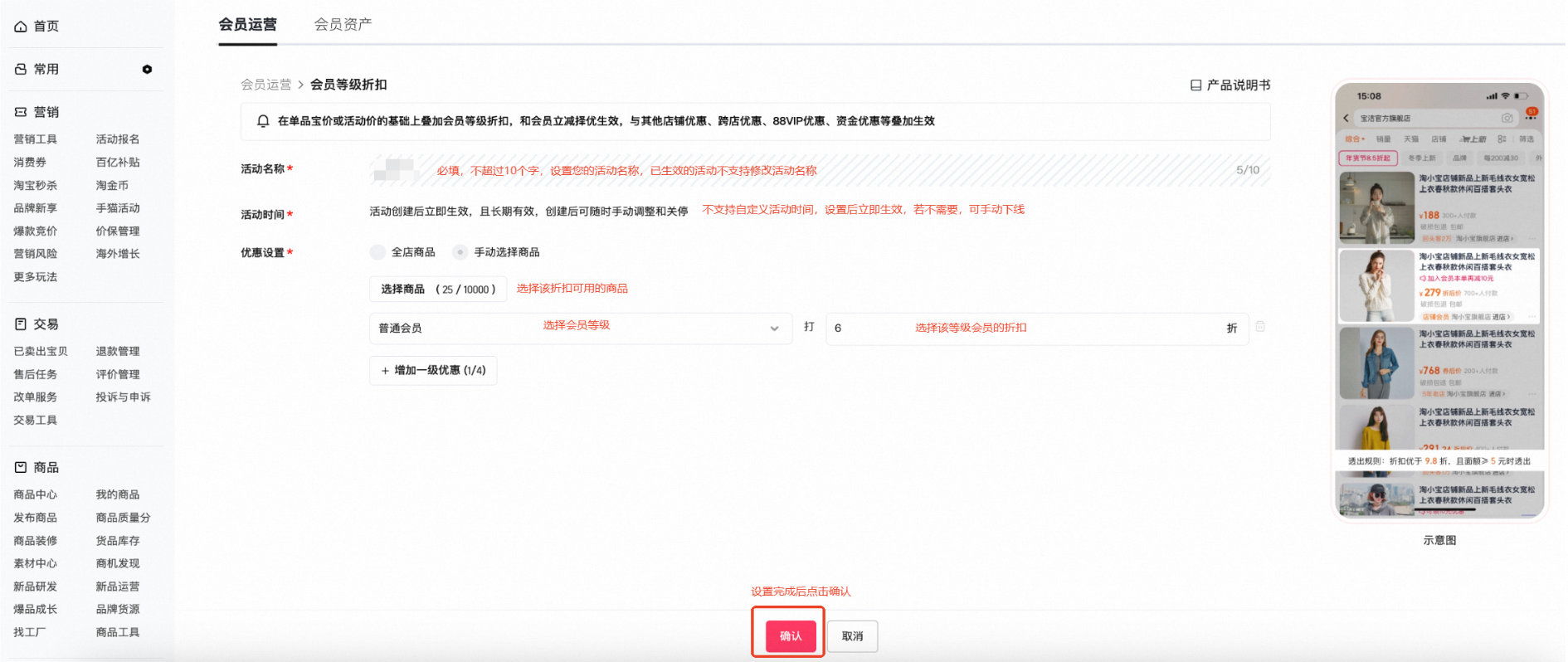Click the ¥279 product thumbnail in phone preview
This screenshot has height=662, width=1568.
pos(1376,285)
